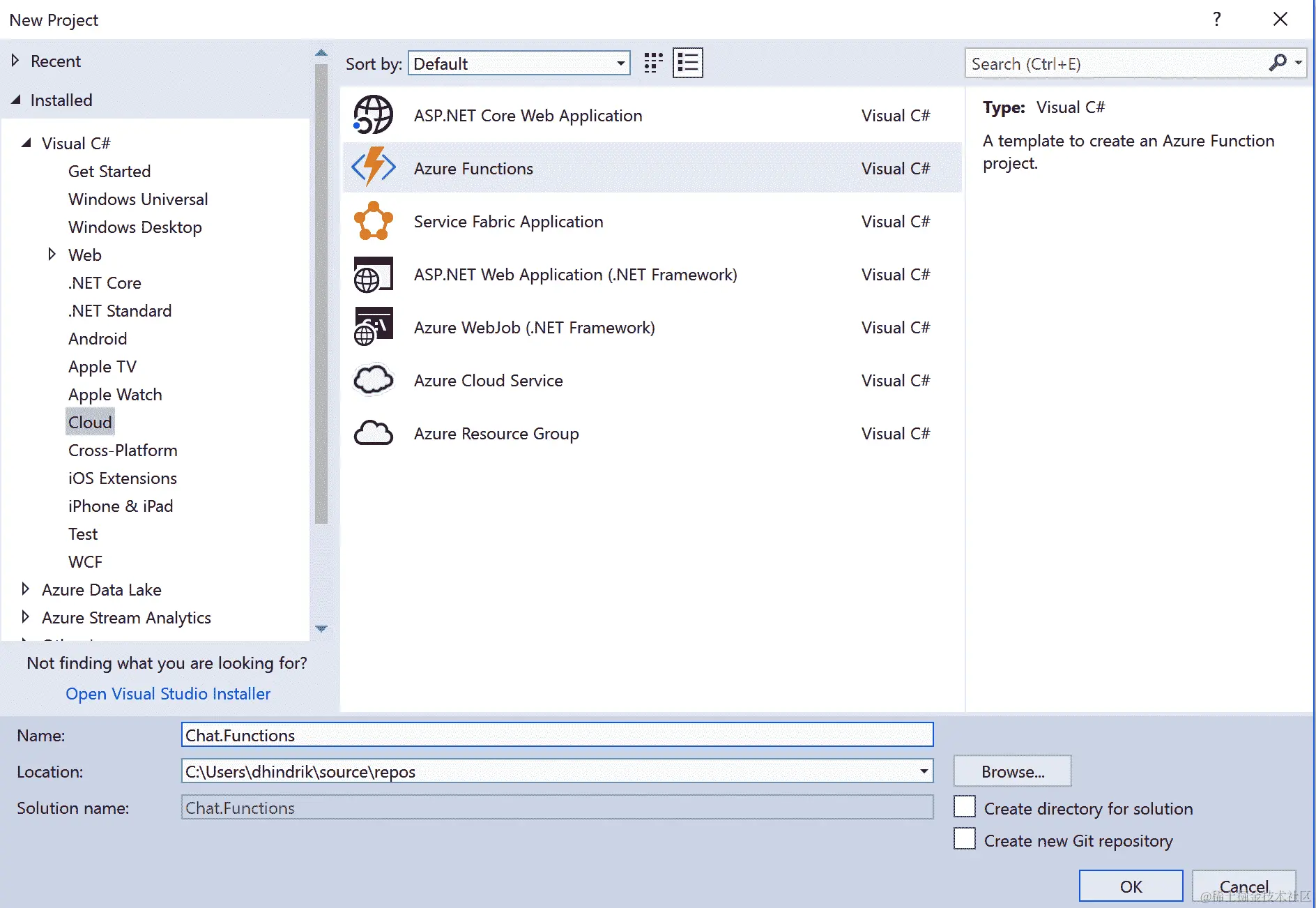Viewport: 1316px width, 908px height.
Task: Switch to small icons grid view
Action: click(x=653, y=63)
